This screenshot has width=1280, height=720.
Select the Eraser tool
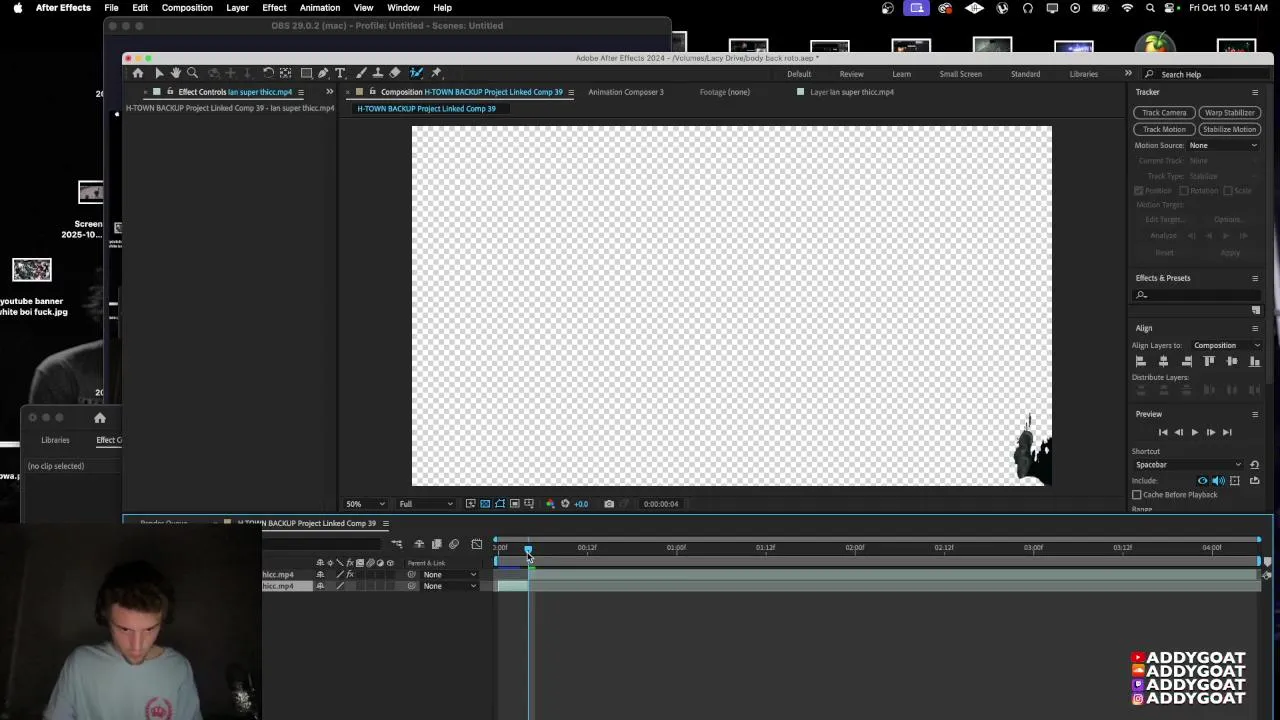pos(395,73)
